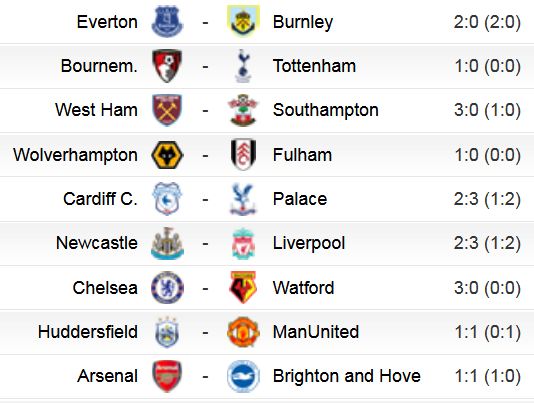The image size is (534, 403).
Task: Click the Everton club crest
Action: point(167,21)
